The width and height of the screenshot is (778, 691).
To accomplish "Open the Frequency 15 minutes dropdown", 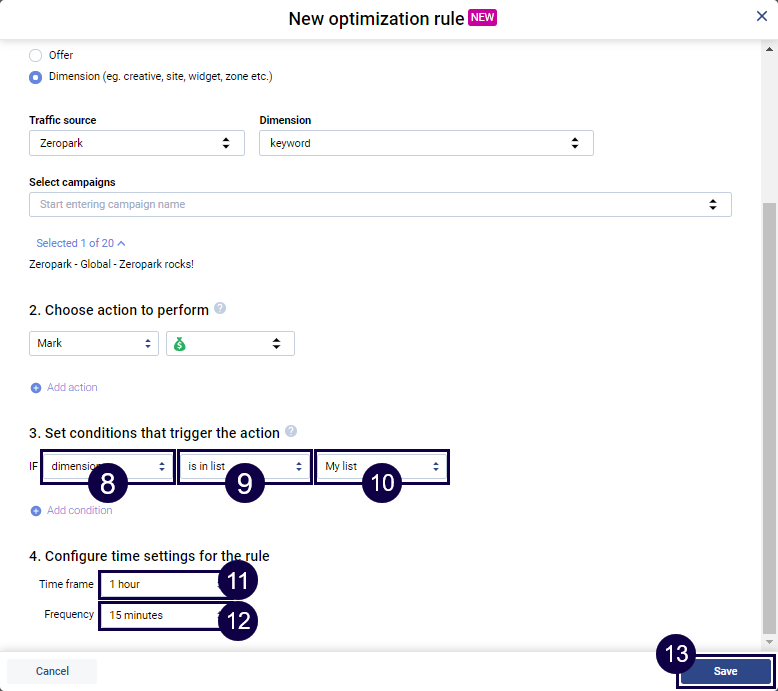I will point(160,615).
